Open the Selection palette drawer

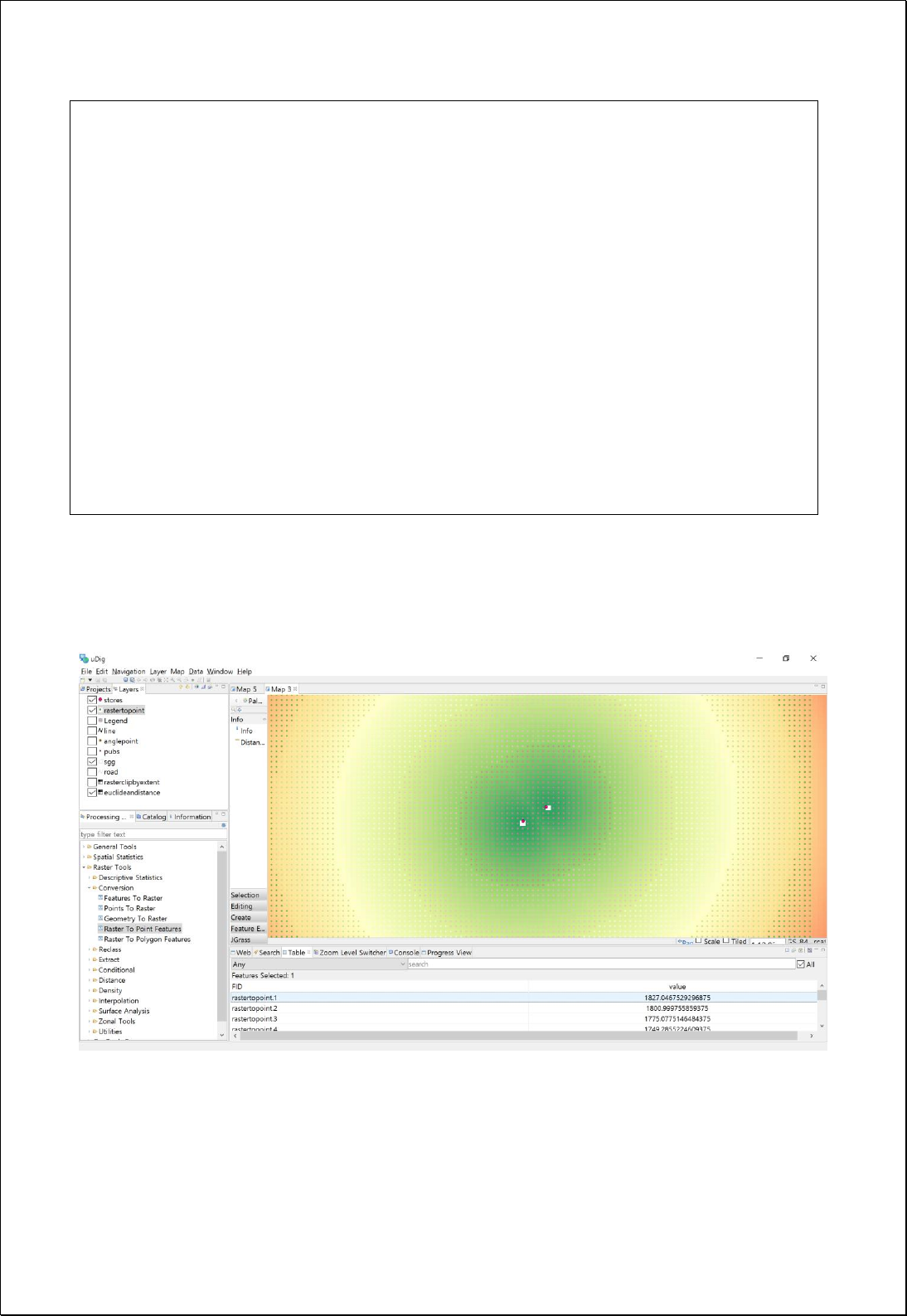pos(248,896)
